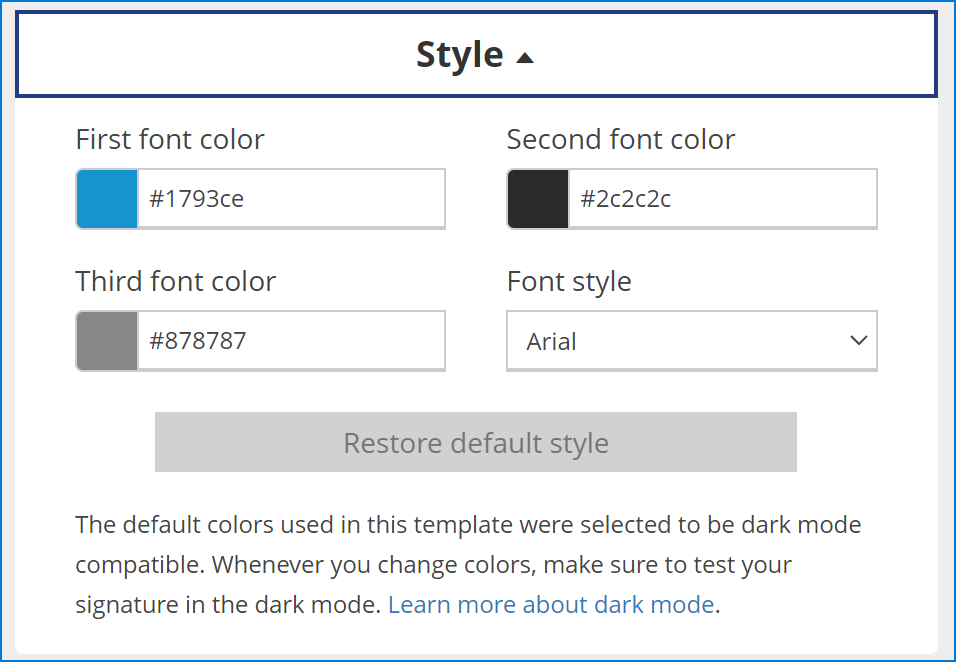Image resolution: width=956 pixels, height=662 pixels.
Task: Click the First font color label
Action: [x=170, y=140]
